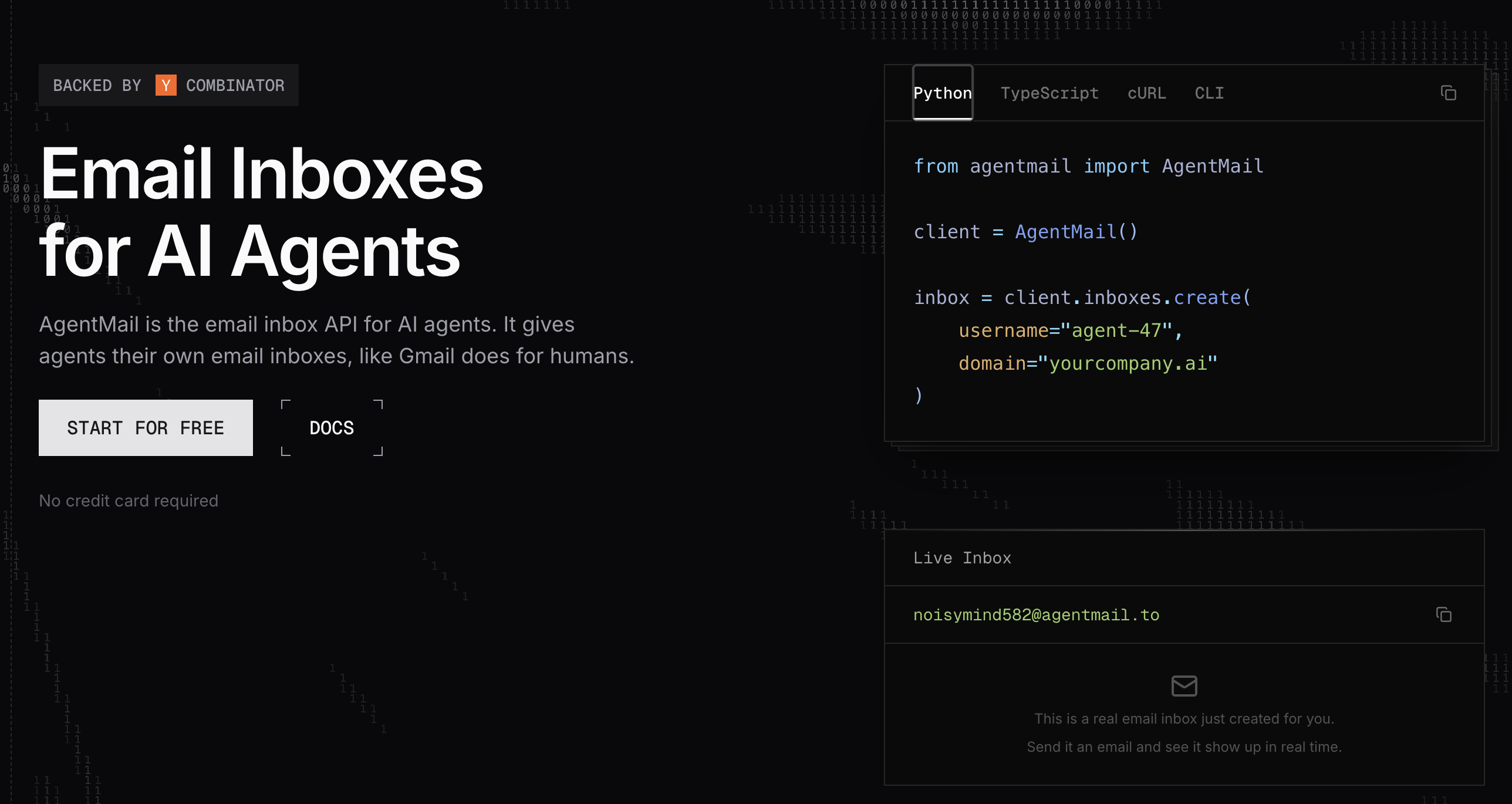
Task: Click the Y Combinator orange logo
Action: coord(166,85)
